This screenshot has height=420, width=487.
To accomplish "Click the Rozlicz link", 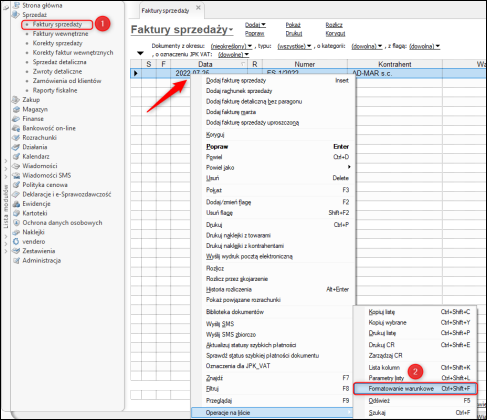I will (334, 25).
